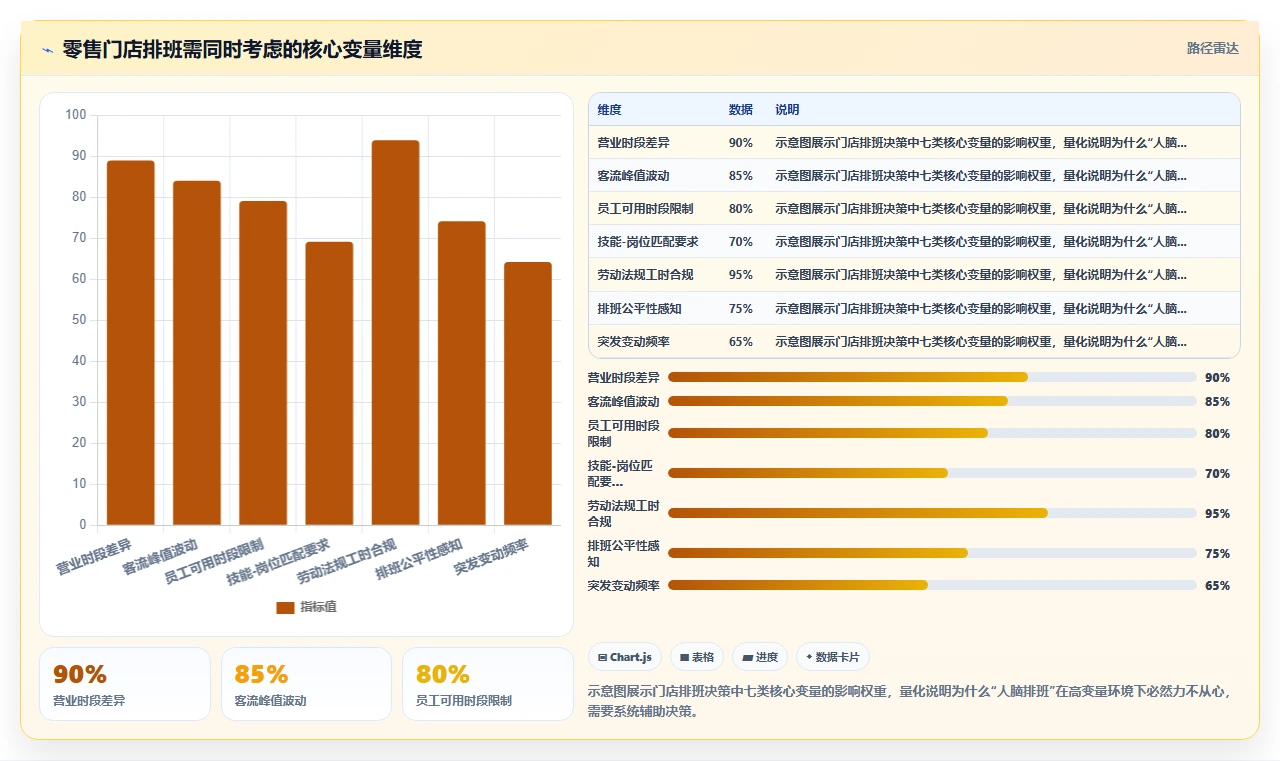Screen dimensions: 1280x761
Task: Open the 80% 员工可用时段限制 stat card
Action: coord(488,684)
